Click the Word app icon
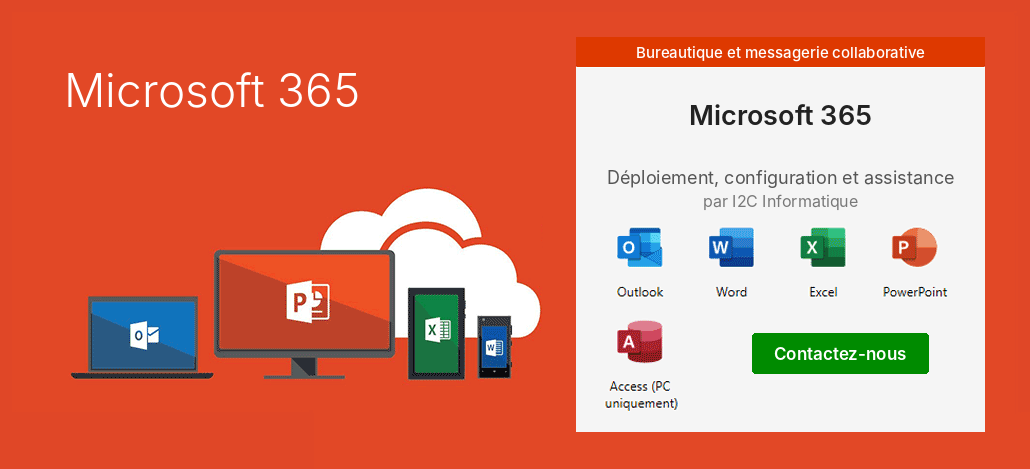 [x=731, y=248]
